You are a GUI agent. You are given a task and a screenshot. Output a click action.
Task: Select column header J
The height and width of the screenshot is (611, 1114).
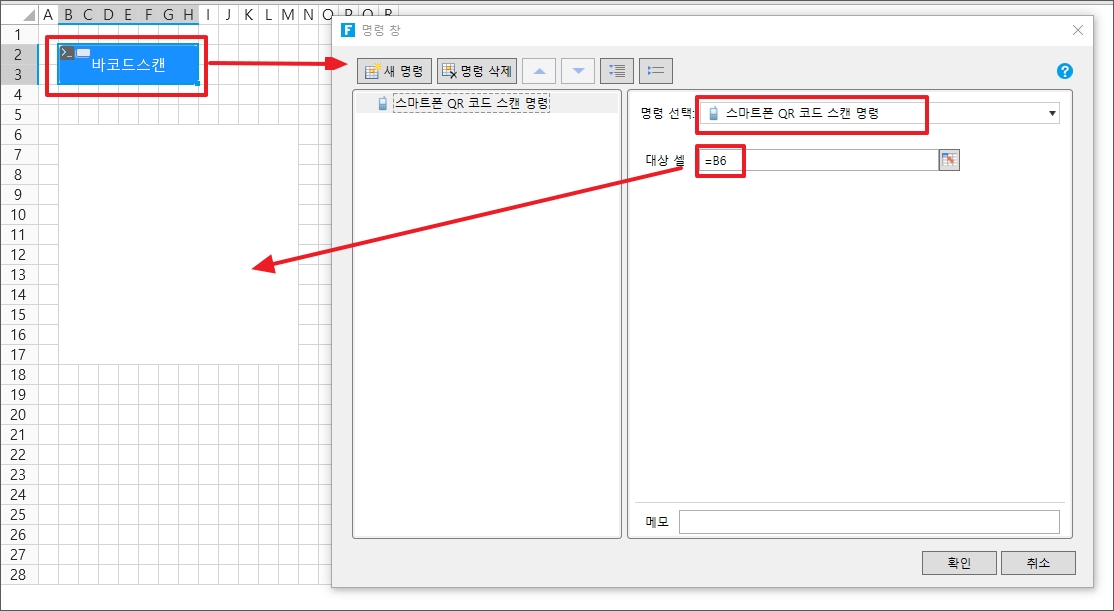(x=228, y=14)
